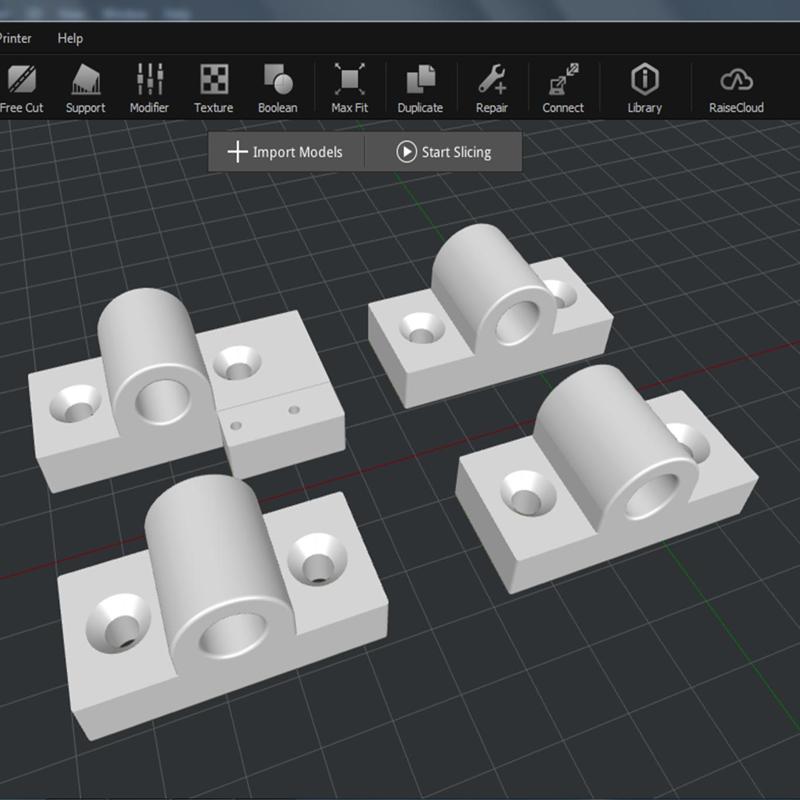Open the Printer menu
This screenshot has height=800, width=800.
[15, 38]
